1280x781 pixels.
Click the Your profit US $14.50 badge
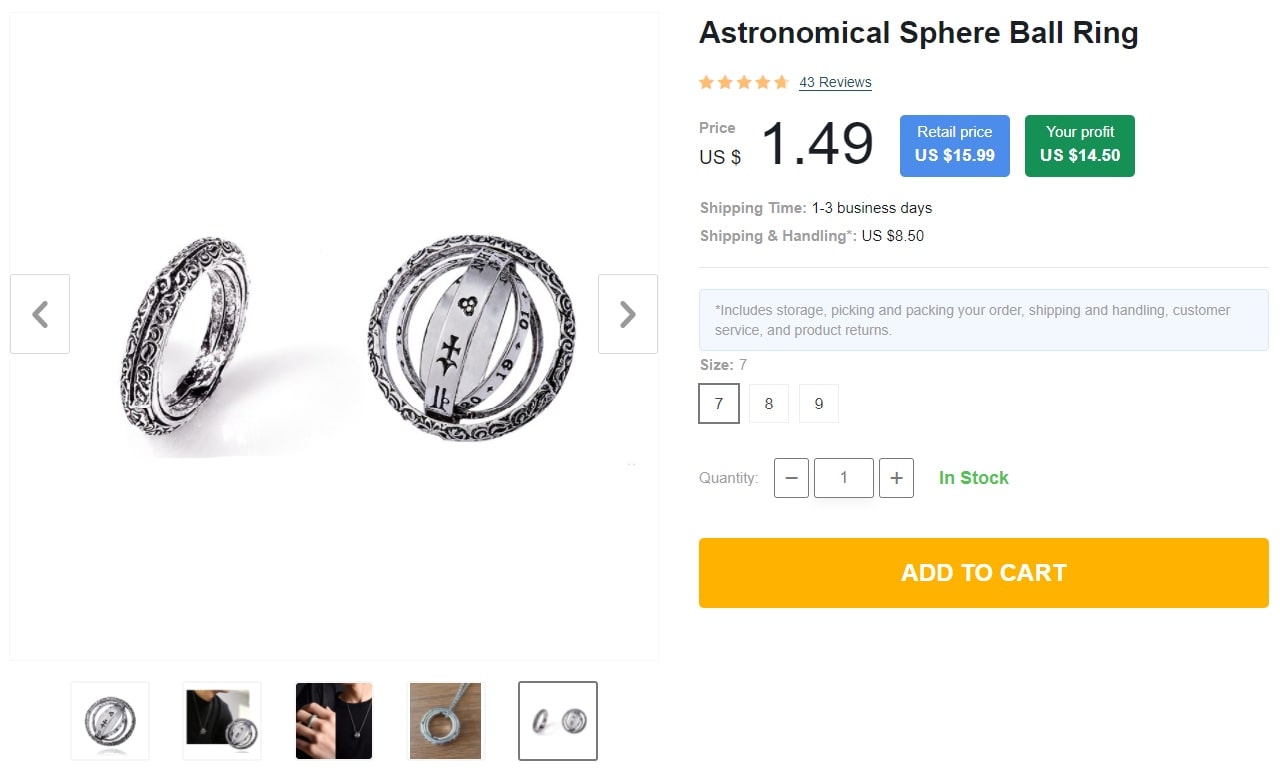pos(1079,145)
